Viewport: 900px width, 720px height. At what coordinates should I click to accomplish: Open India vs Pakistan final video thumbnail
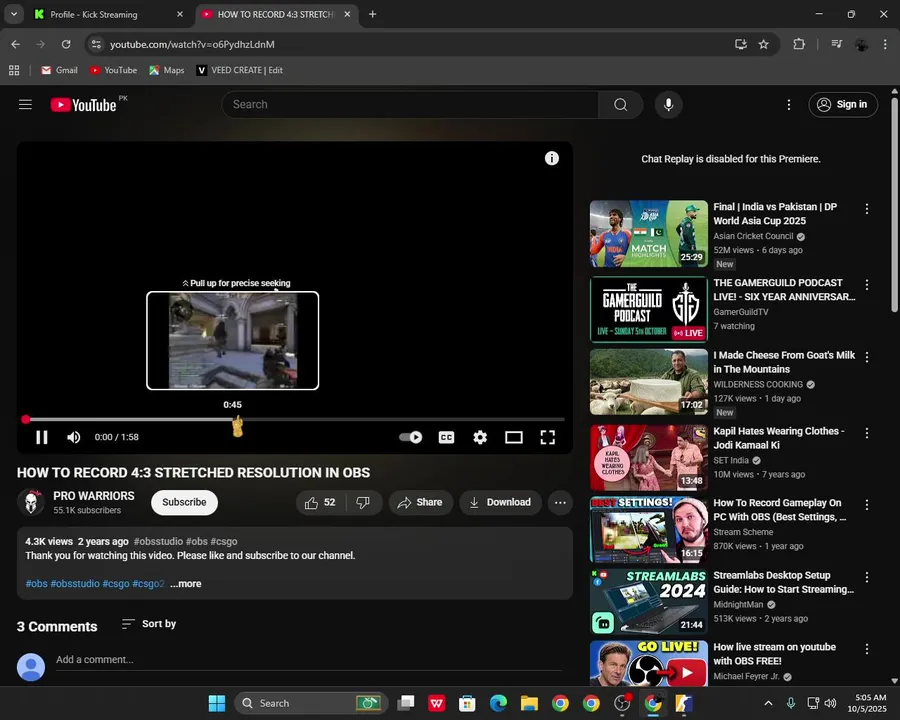pos(649,234)
